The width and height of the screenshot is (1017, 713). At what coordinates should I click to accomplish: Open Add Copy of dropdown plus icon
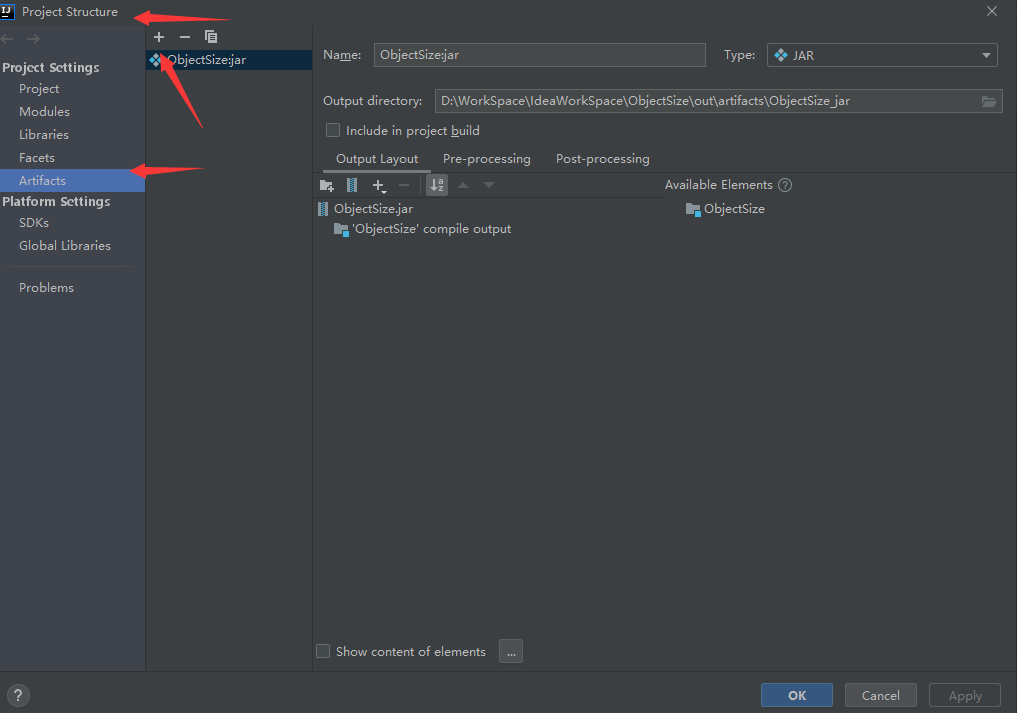coord(379,186)
